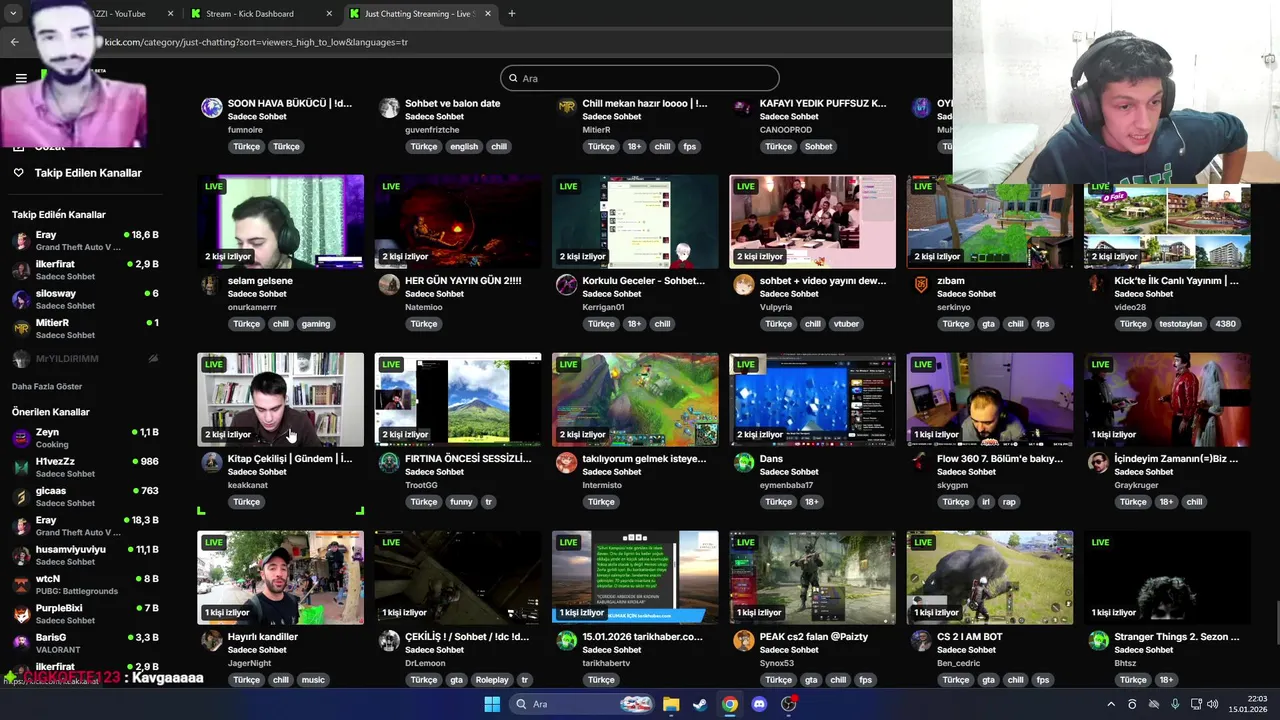The width and height of the screenshot is (1280, 720).
Task: Click keakkanat's avatar icon
Action: click(x=212, y=462)
